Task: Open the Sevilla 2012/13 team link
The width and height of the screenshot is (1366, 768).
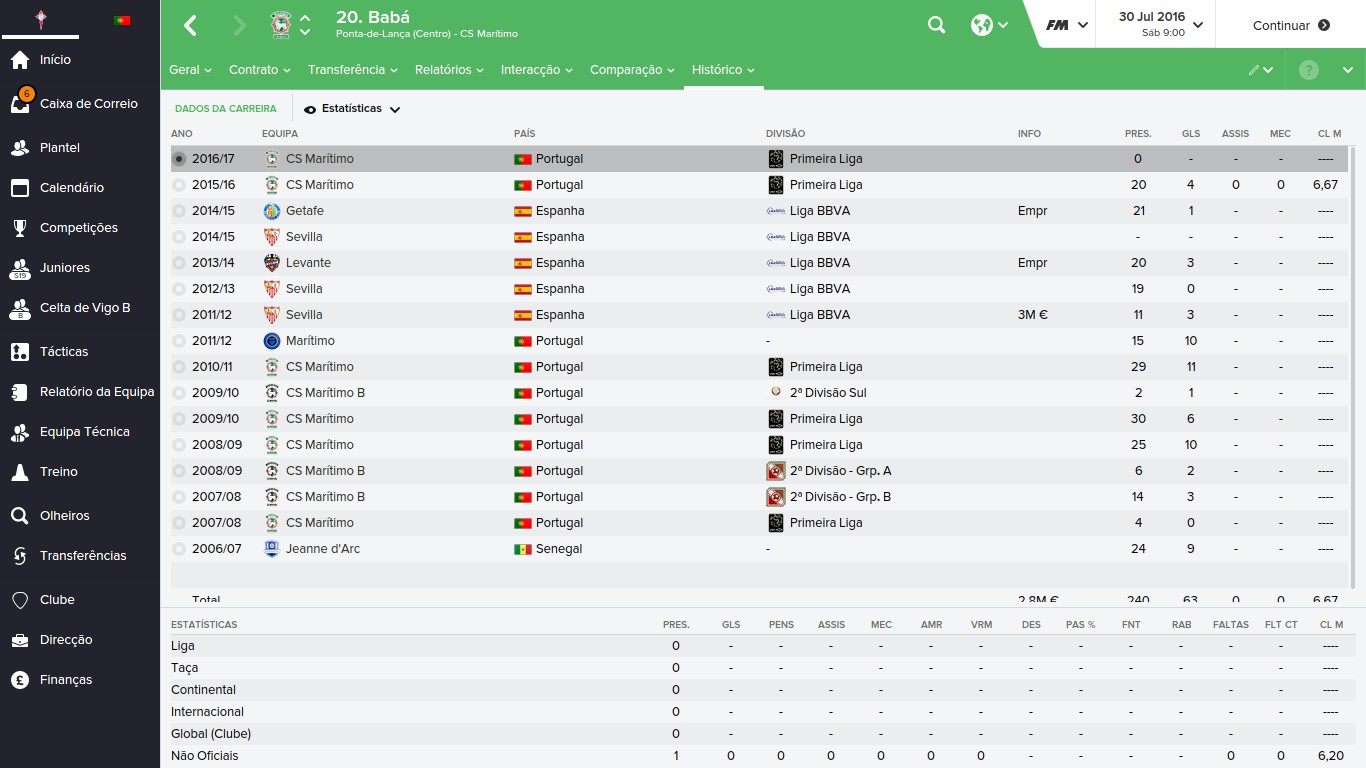Action: 304,289
